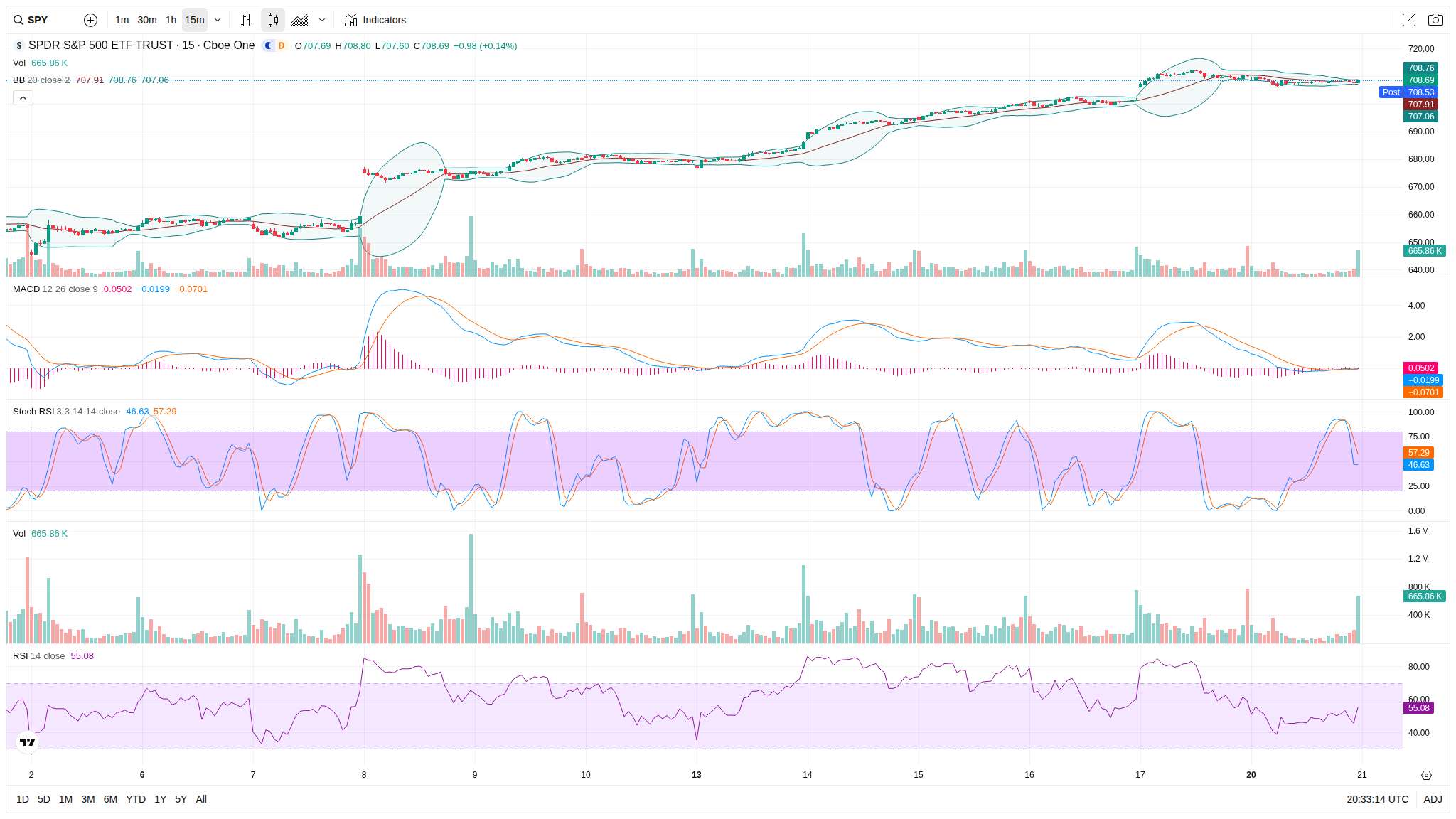Click the TradingView logo in RSI pane

point(28,742)
